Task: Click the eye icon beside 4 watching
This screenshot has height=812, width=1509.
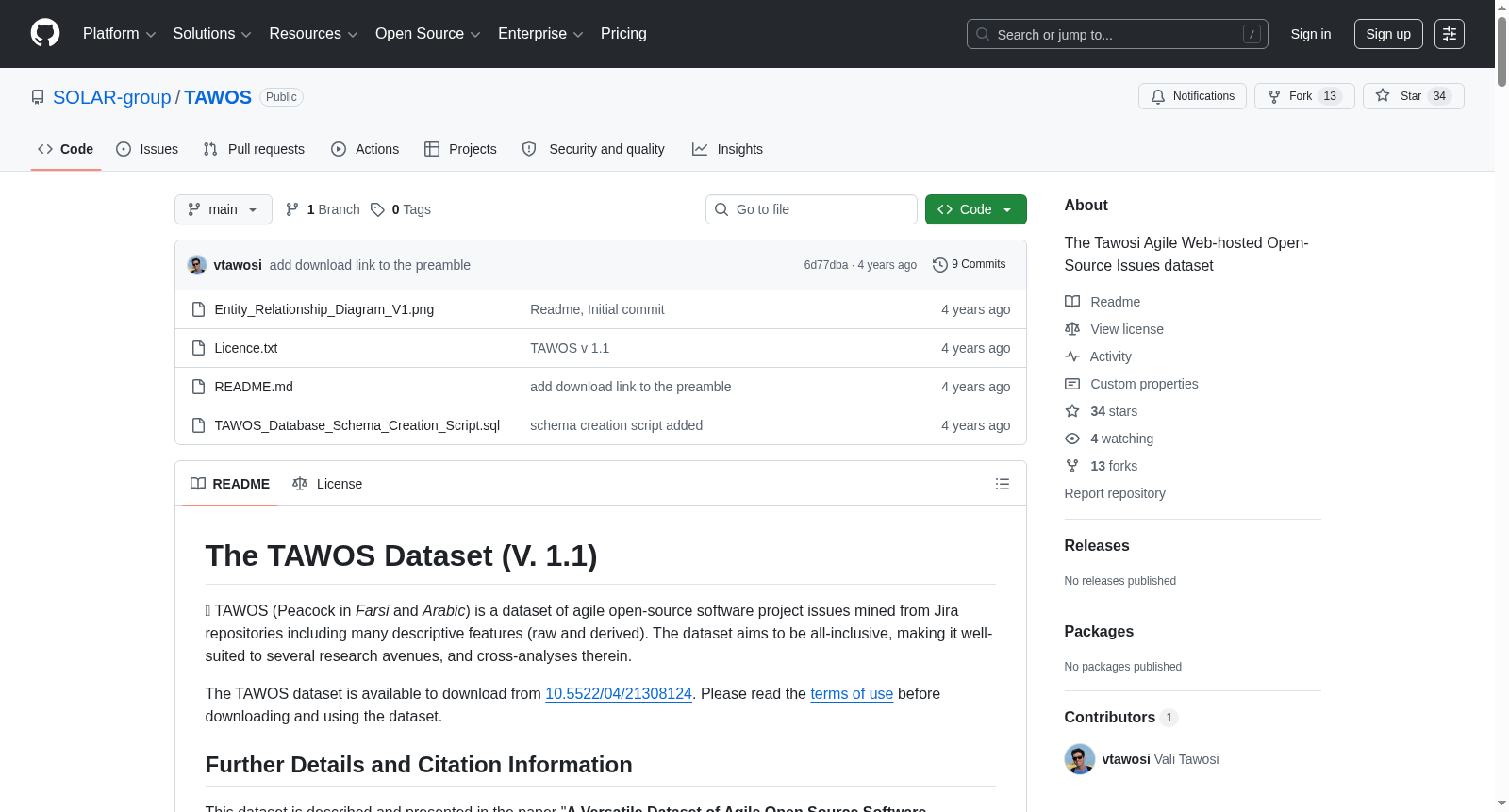Action: (1072, 439)
